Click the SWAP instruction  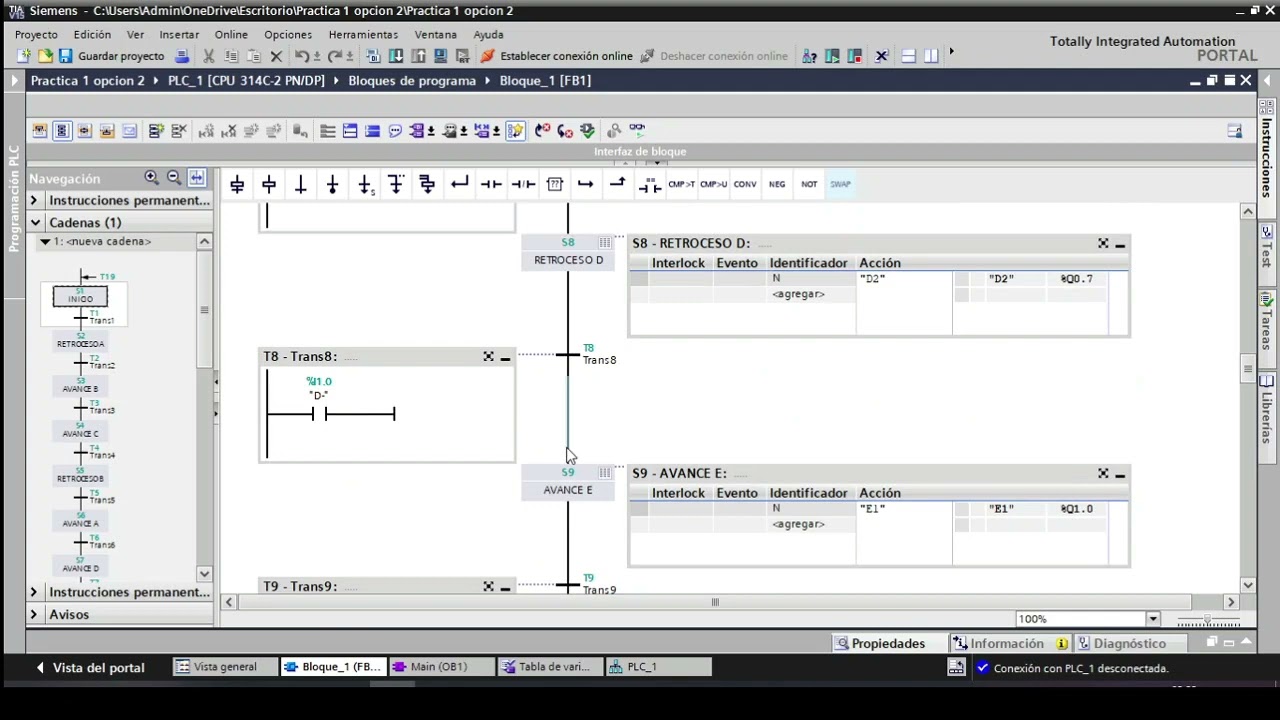[840, 184]
